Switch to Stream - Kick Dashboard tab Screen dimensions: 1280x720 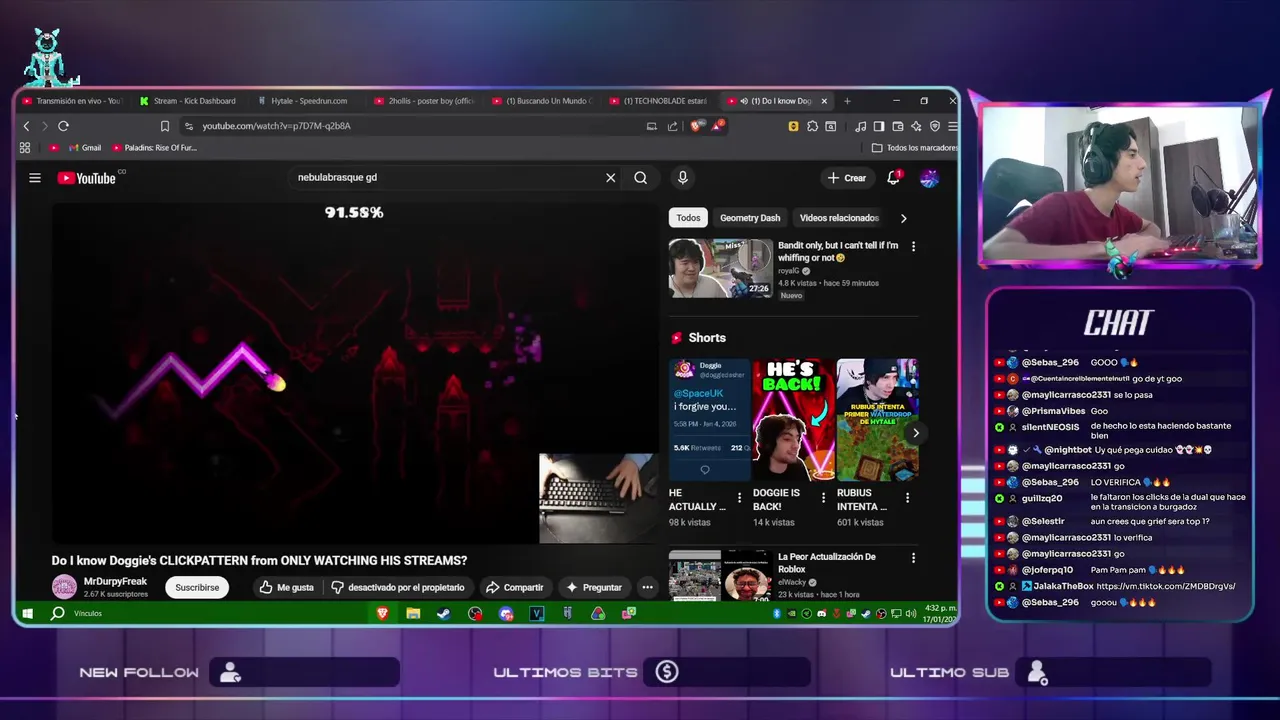[x=188, y=101]
